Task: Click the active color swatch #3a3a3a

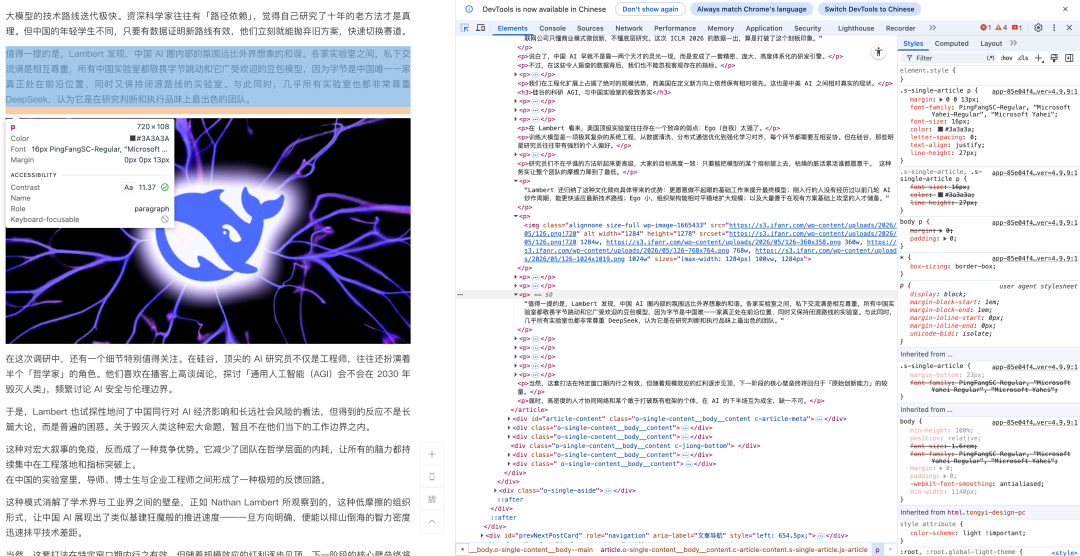Action: point(941,128)
